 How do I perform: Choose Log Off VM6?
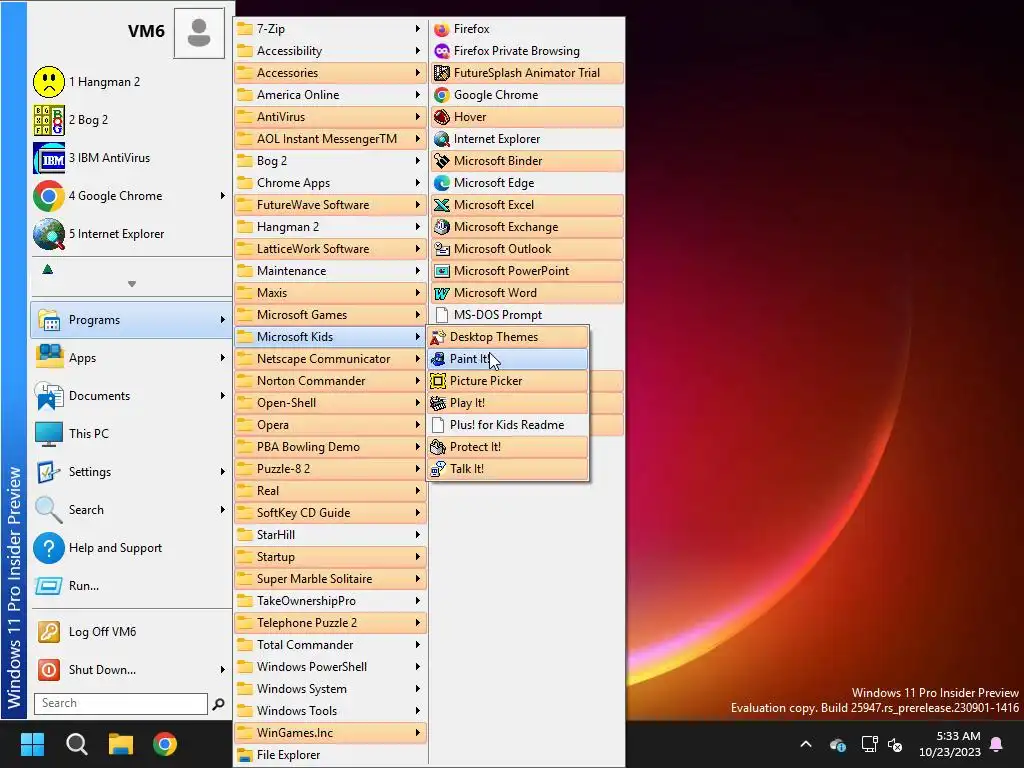pos(131,632)
